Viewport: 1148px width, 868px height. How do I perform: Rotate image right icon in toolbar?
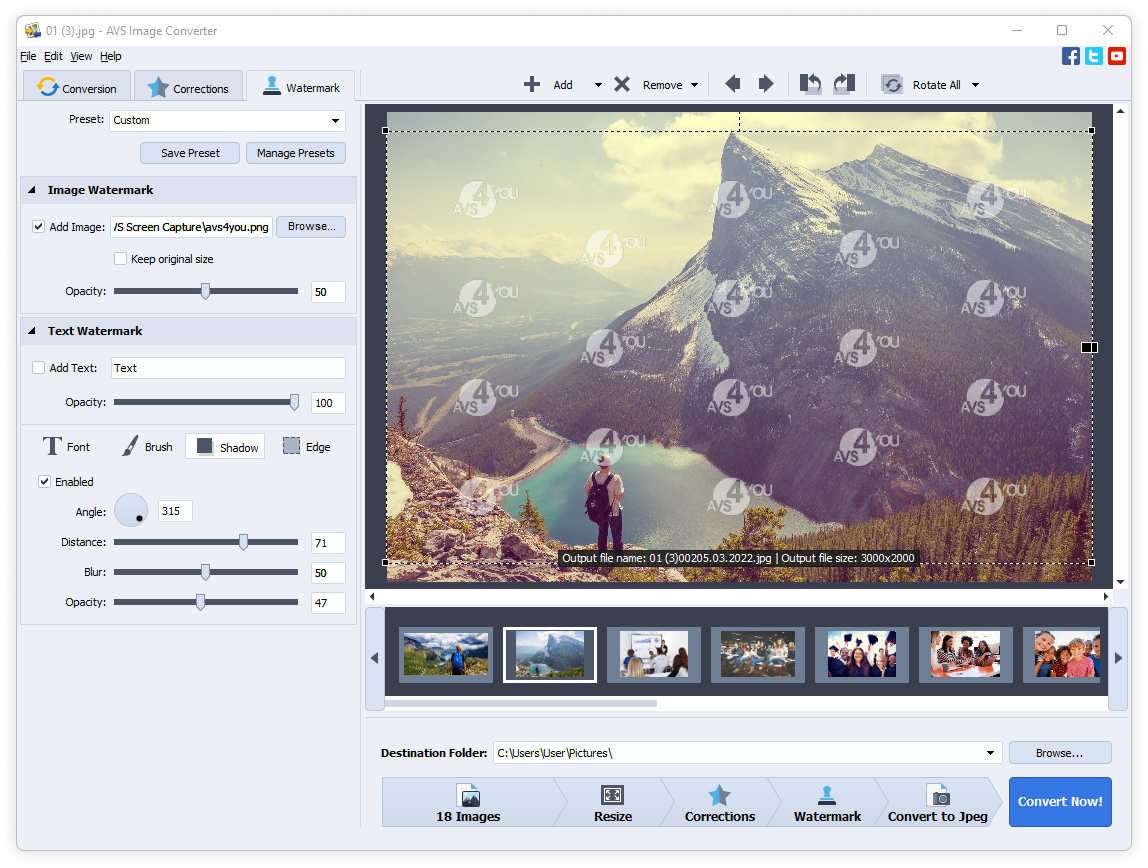[844, 84]
